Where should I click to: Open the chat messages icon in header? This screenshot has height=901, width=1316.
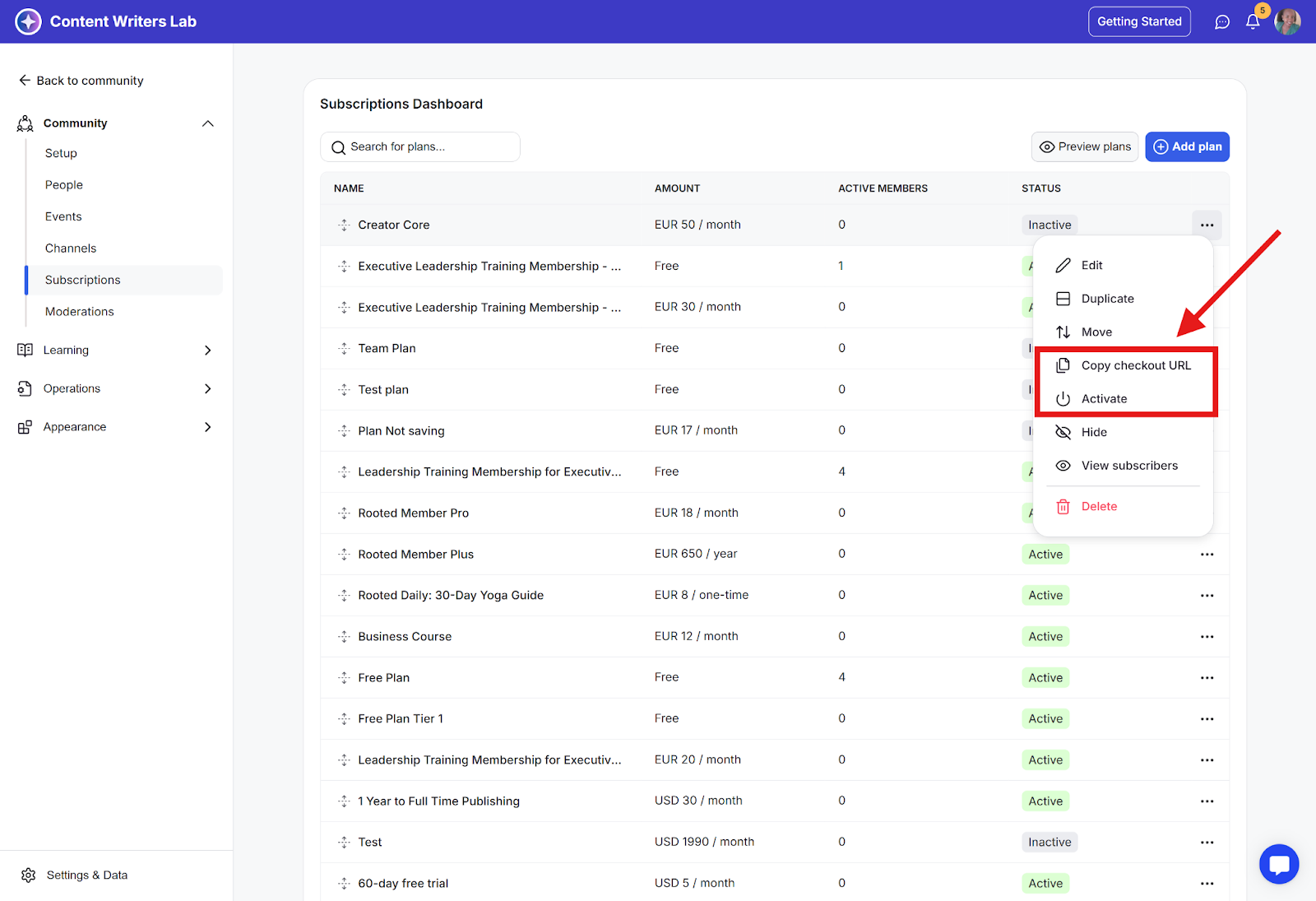pos(1222,22)
